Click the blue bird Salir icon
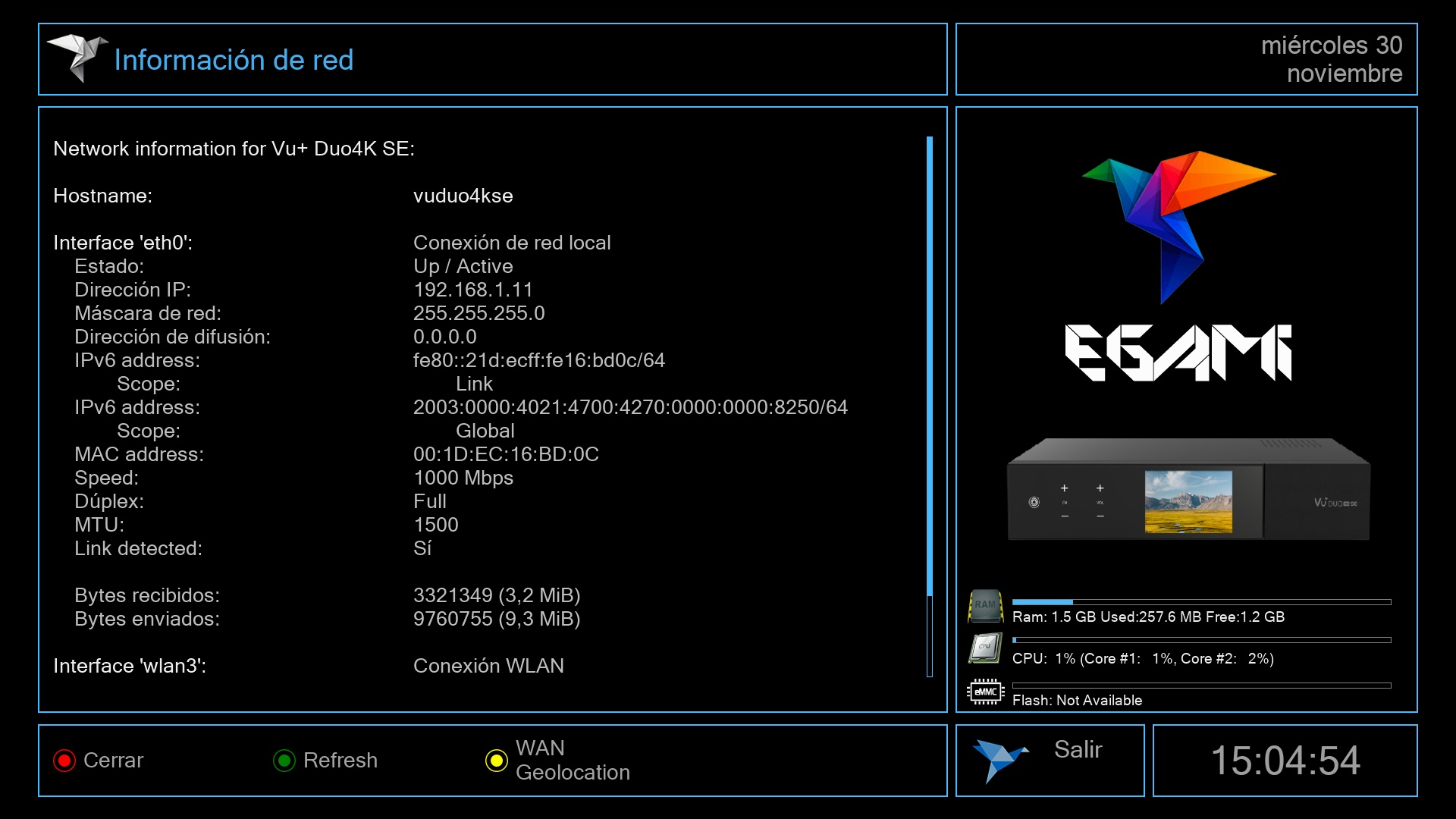The image size is (1456, 819). (999, 760)
